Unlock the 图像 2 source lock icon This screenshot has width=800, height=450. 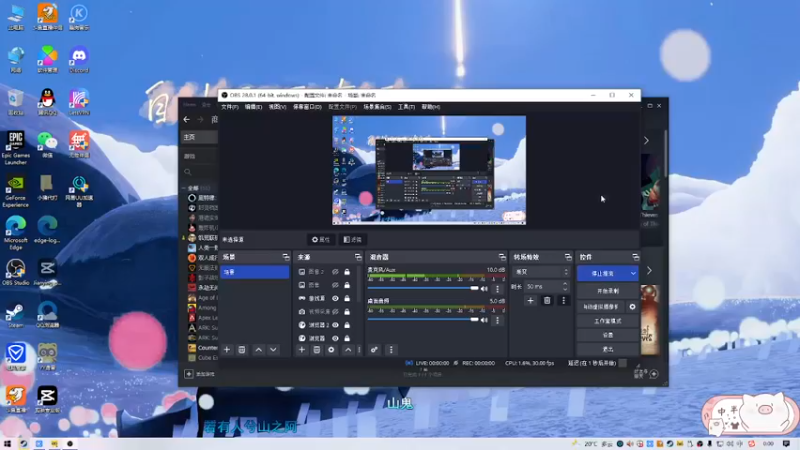[347, 272]
